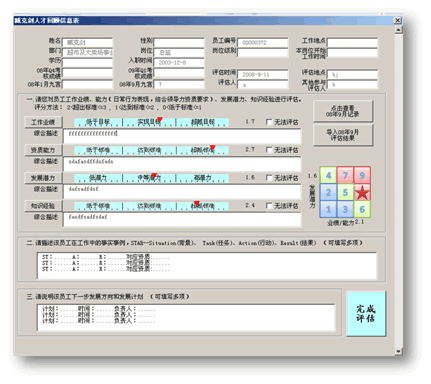The height and width of the screenshot is (384, 431).
Task: Click the large 完成评估 button
Action: [366, 313]
